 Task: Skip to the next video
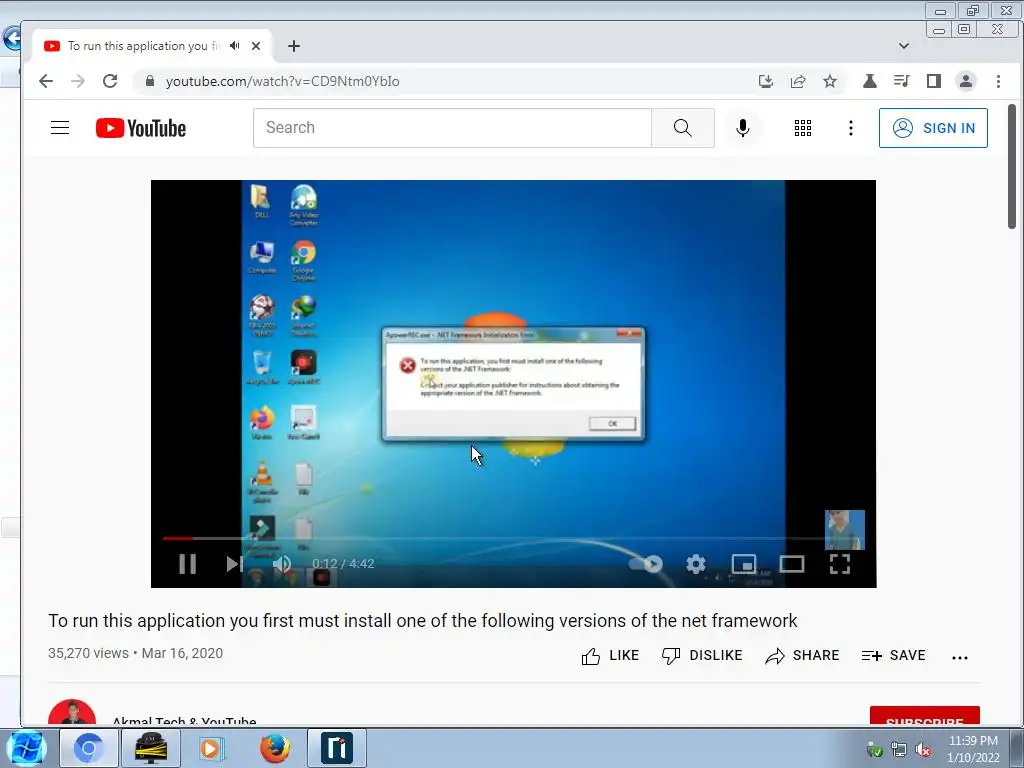(x=234, y=564)
